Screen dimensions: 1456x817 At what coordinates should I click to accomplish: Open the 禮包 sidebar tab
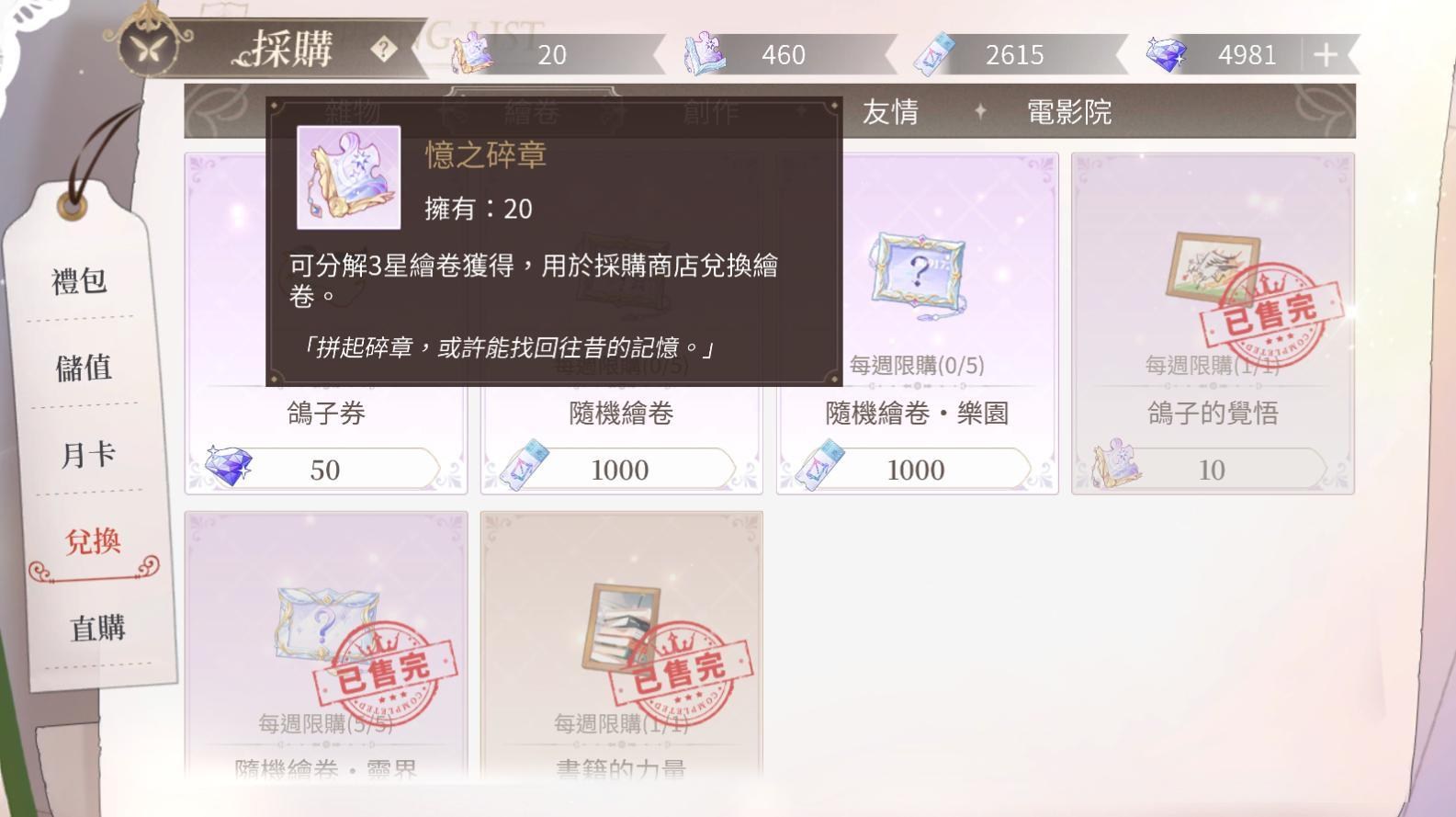[x=80, y=280]
